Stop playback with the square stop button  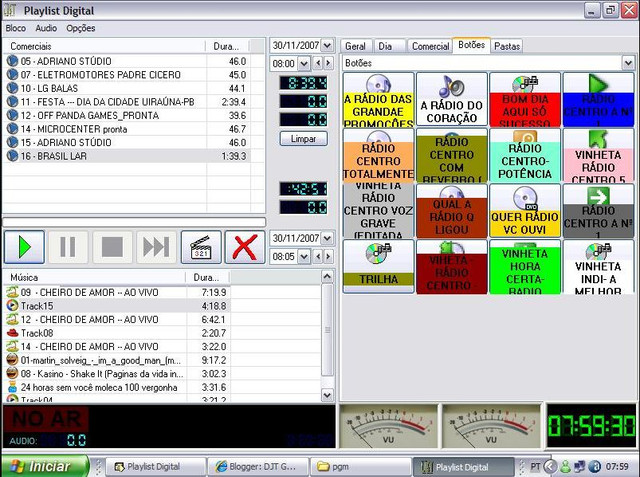[x=112, y=247]
